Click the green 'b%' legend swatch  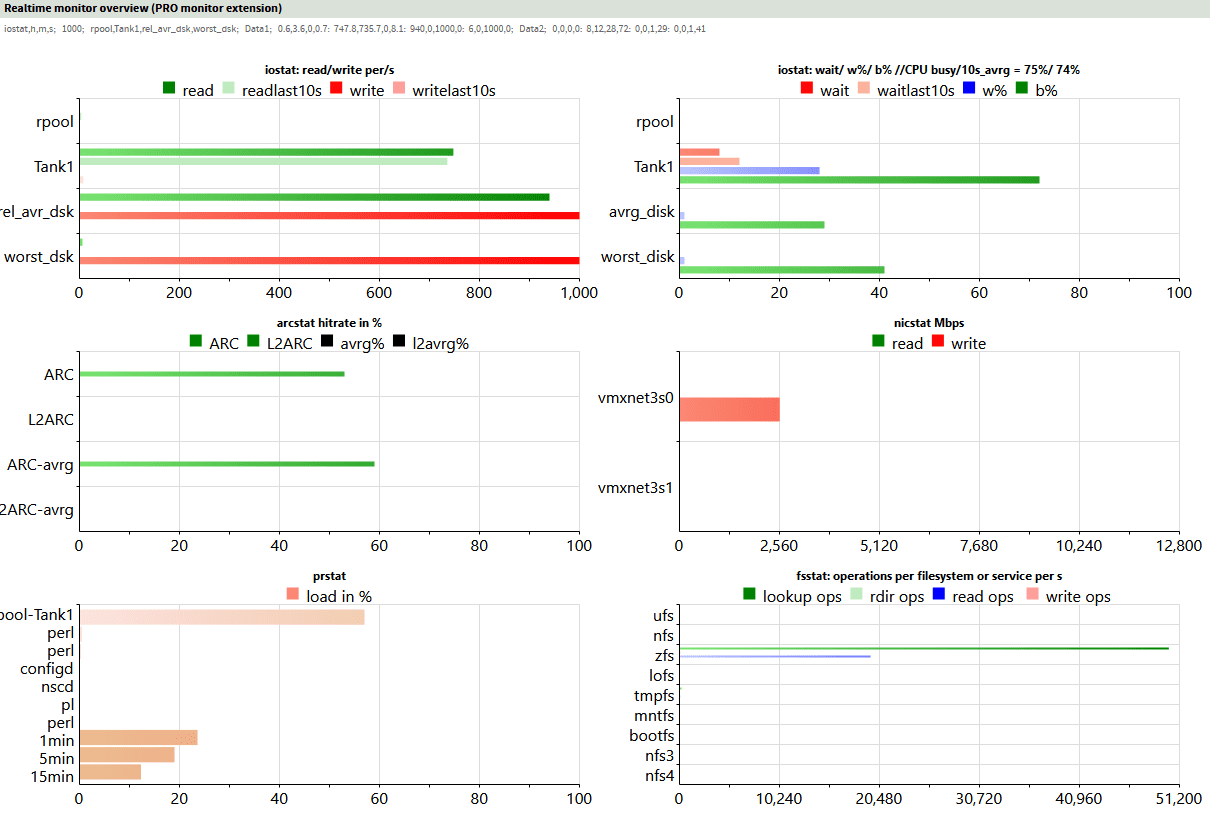click(x=1023, y=89)
